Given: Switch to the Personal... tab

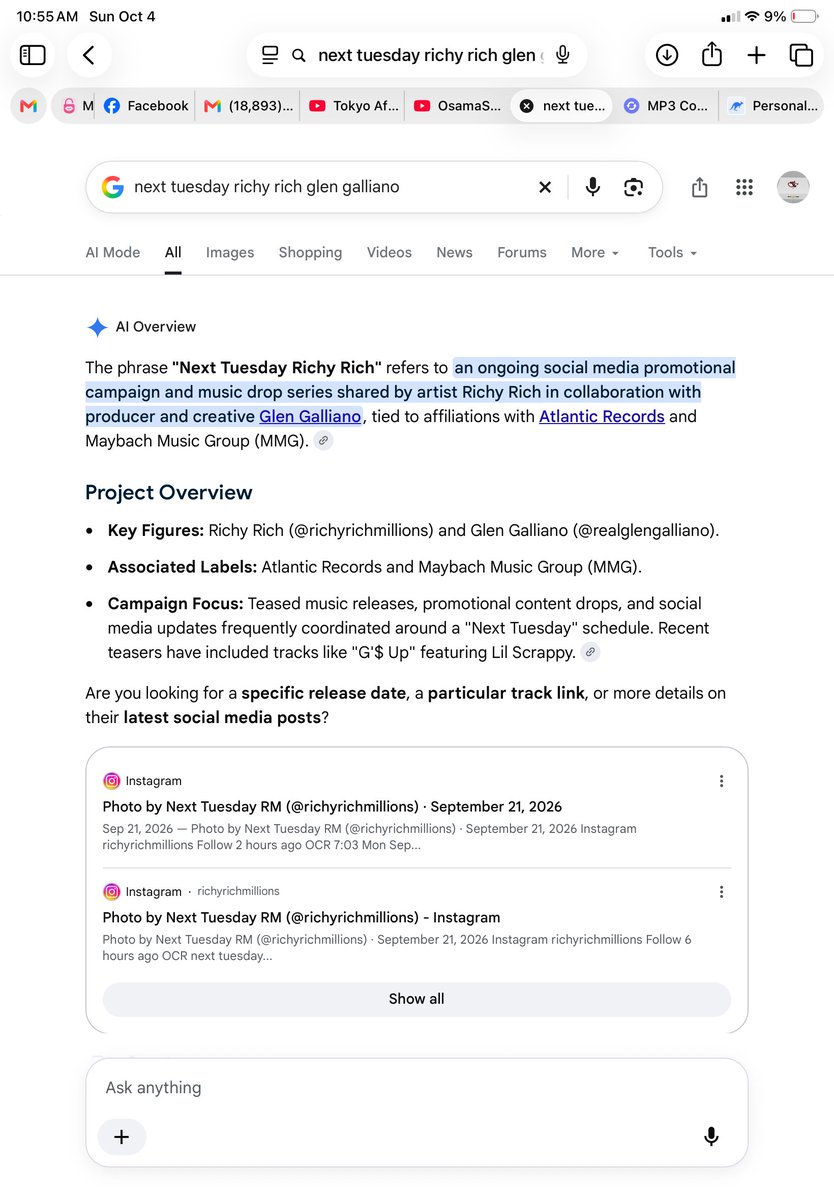Looking at the screenshot, I should pyautogui.click(x=772, y=106).
